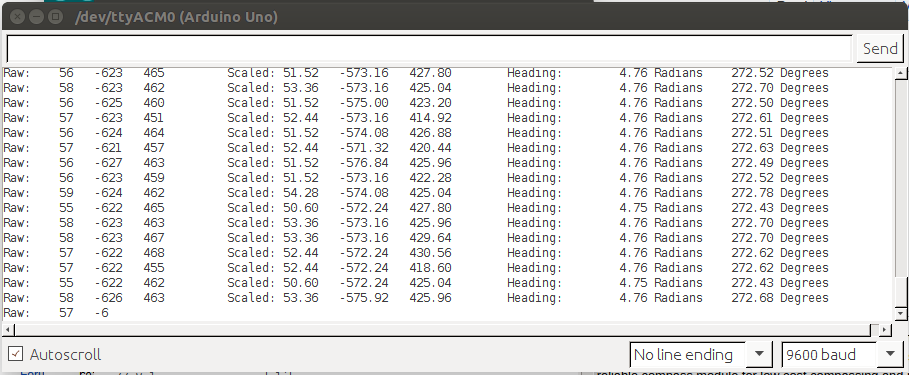Click the /dev/ttyACM0 (Arduino Uno) window title

pyautogui.click(x=176, y=17)
